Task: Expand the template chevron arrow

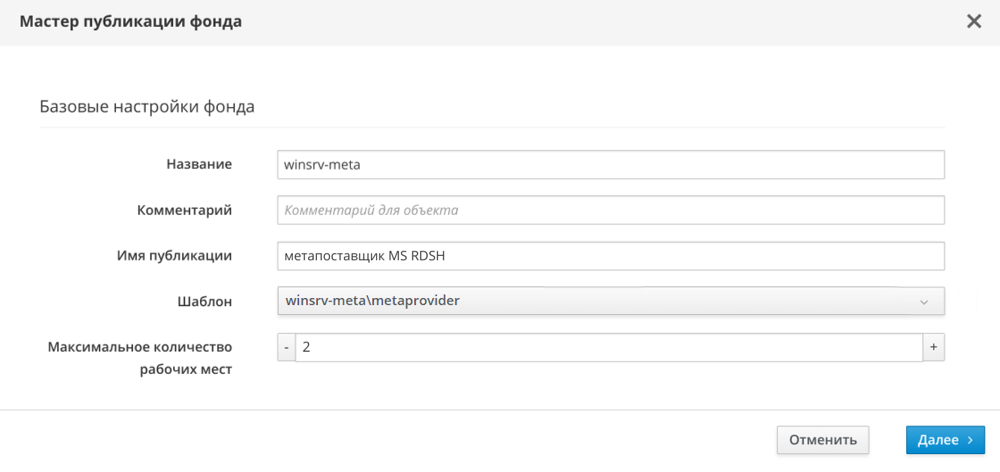Action: [x=923, y=301]
